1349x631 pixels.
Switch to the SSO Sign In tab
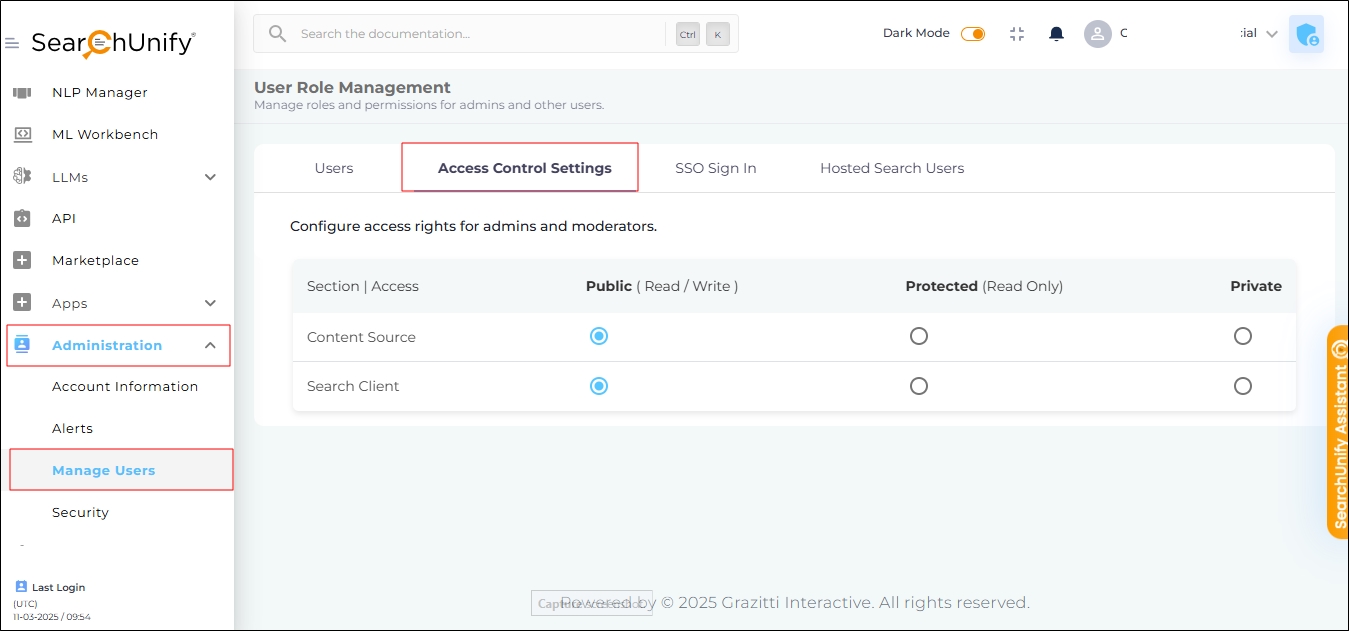pyautogui.click(x=715, y=167)
